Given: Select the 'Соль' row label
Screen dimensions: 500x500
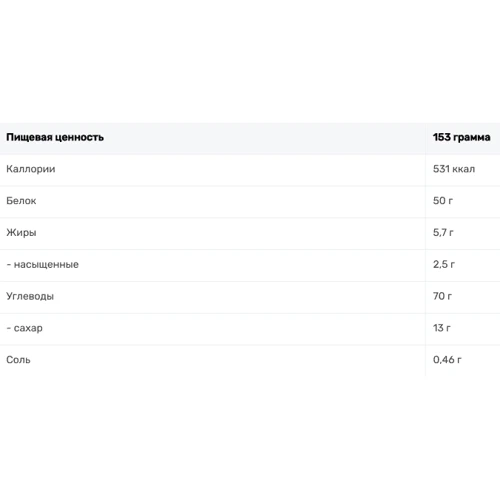Looking at the screenshot, I should click(18, 360).
